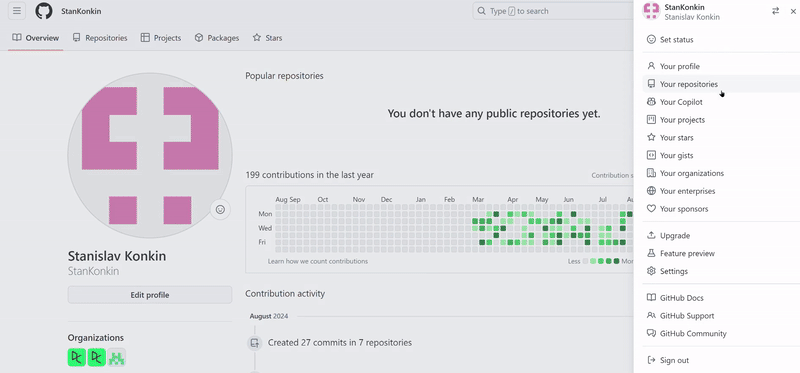Image resolution: width=800 pixels, height=373 pixels.
Task: Click the lightest green legend swatch
Action: (x=593, y=261)
